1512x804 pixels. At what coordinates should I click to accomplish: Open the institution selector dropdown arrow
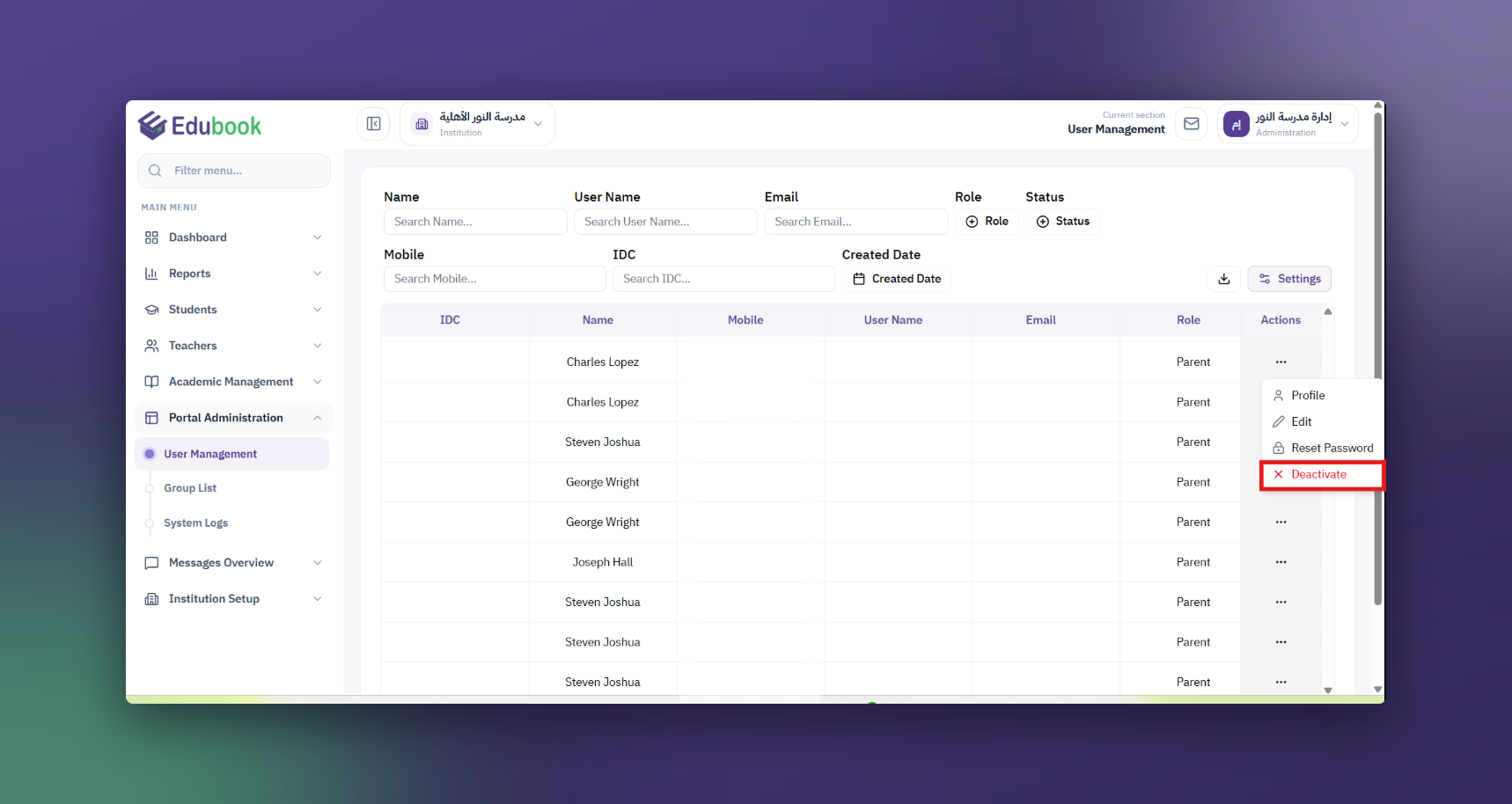click(539, 124)
